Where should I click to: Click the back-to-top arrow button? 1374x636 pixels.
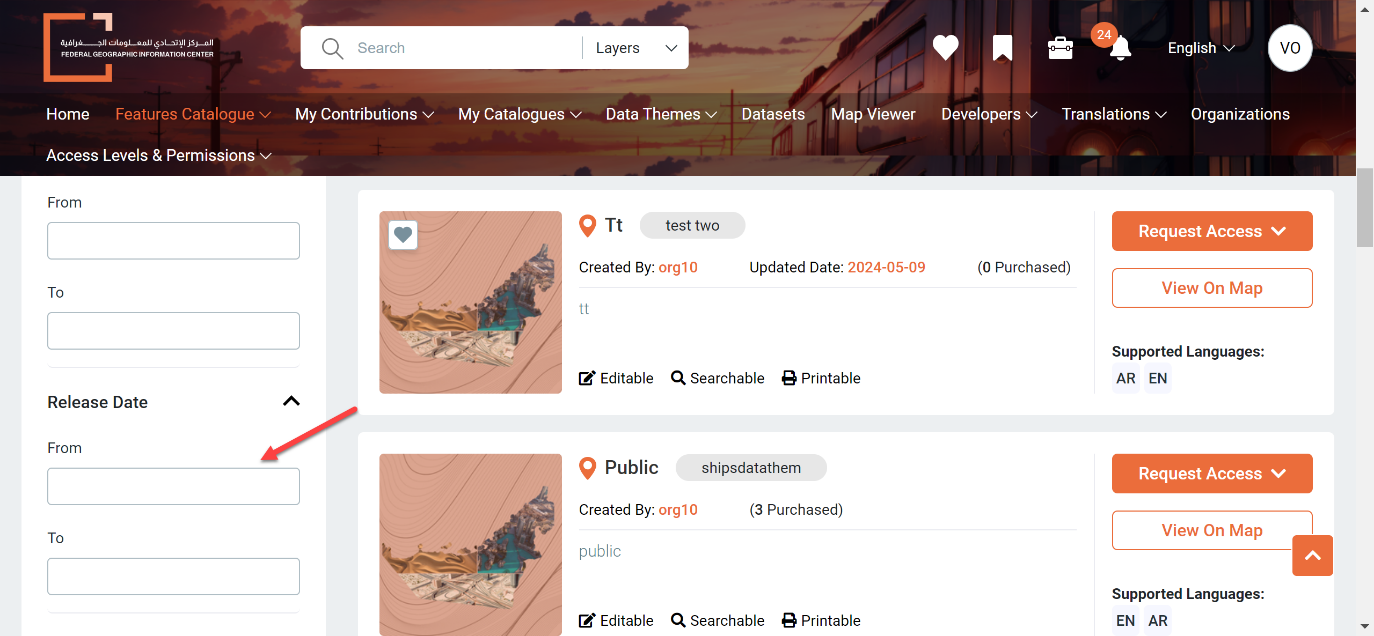point(1312,555)
